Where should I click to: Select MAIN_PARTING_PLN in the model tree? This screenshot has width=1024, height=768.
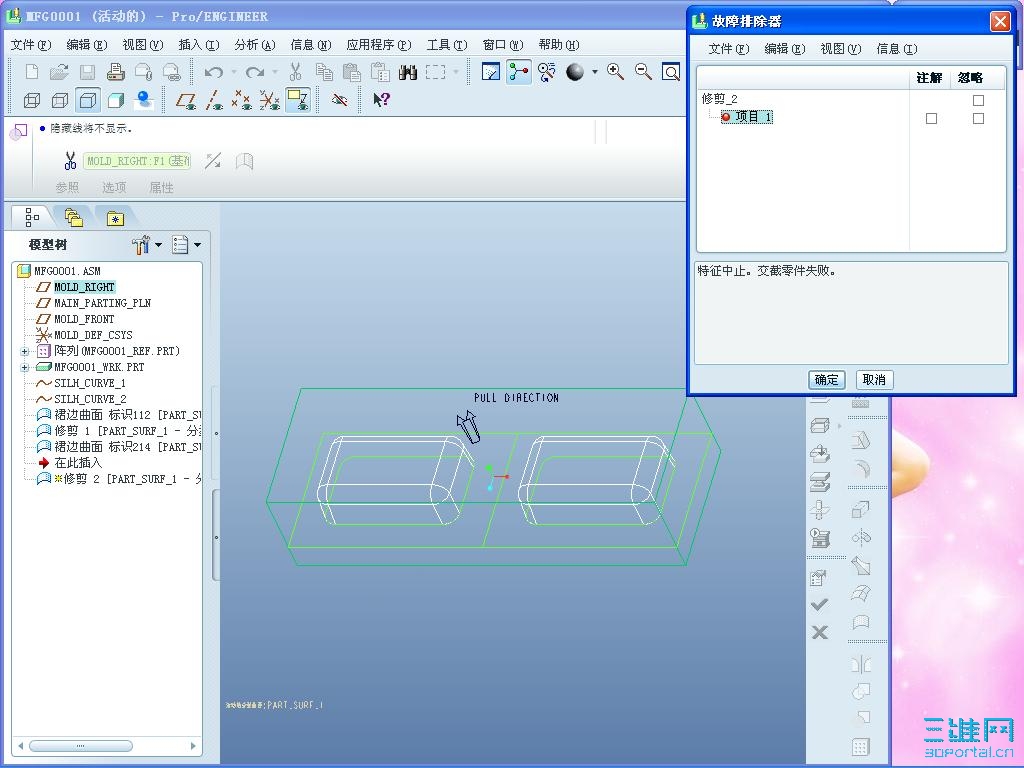[103, 303]
